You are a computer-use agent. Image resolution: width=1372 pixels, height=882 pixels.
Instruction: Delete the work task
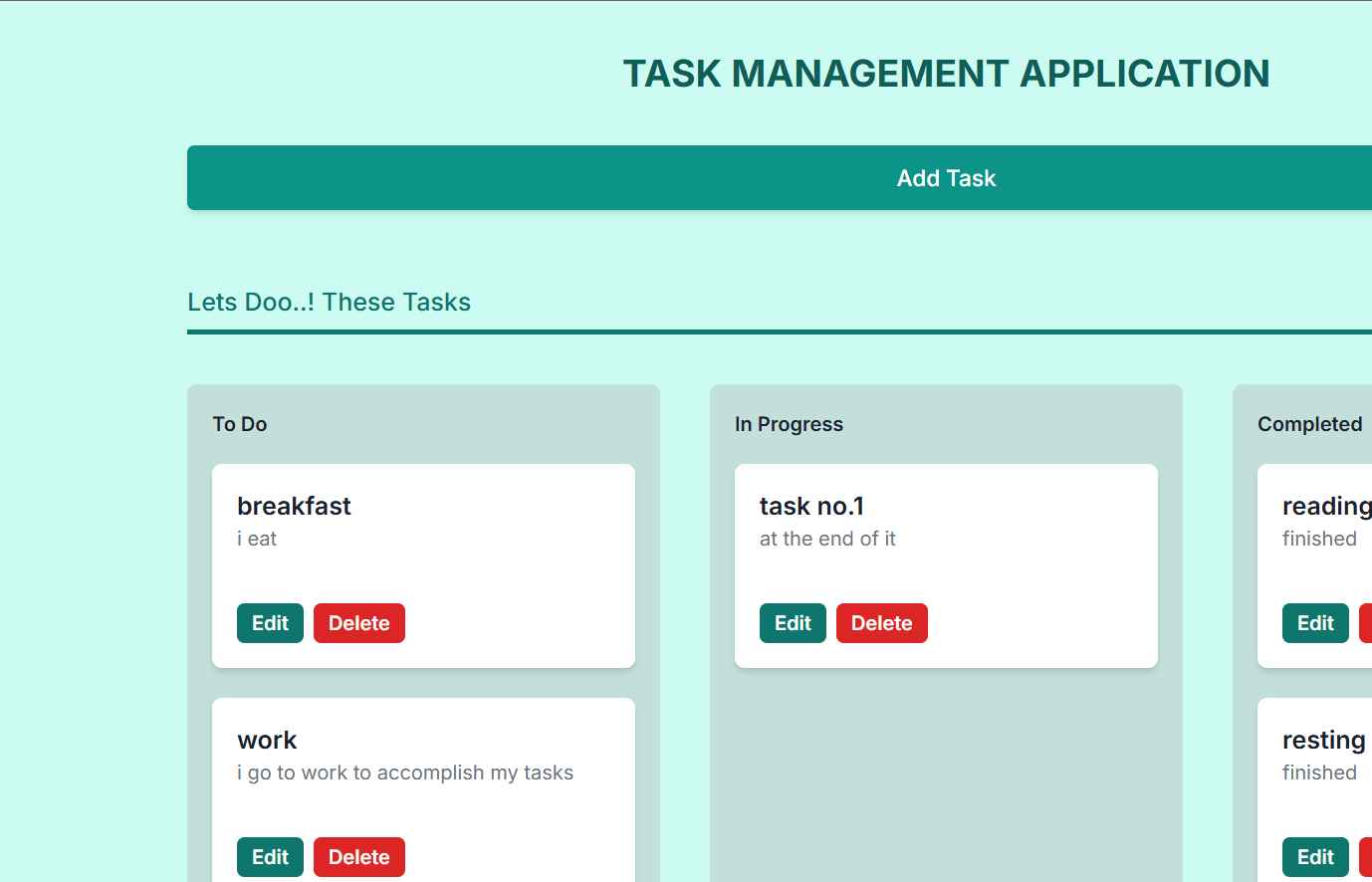click(x=359, y=857)
